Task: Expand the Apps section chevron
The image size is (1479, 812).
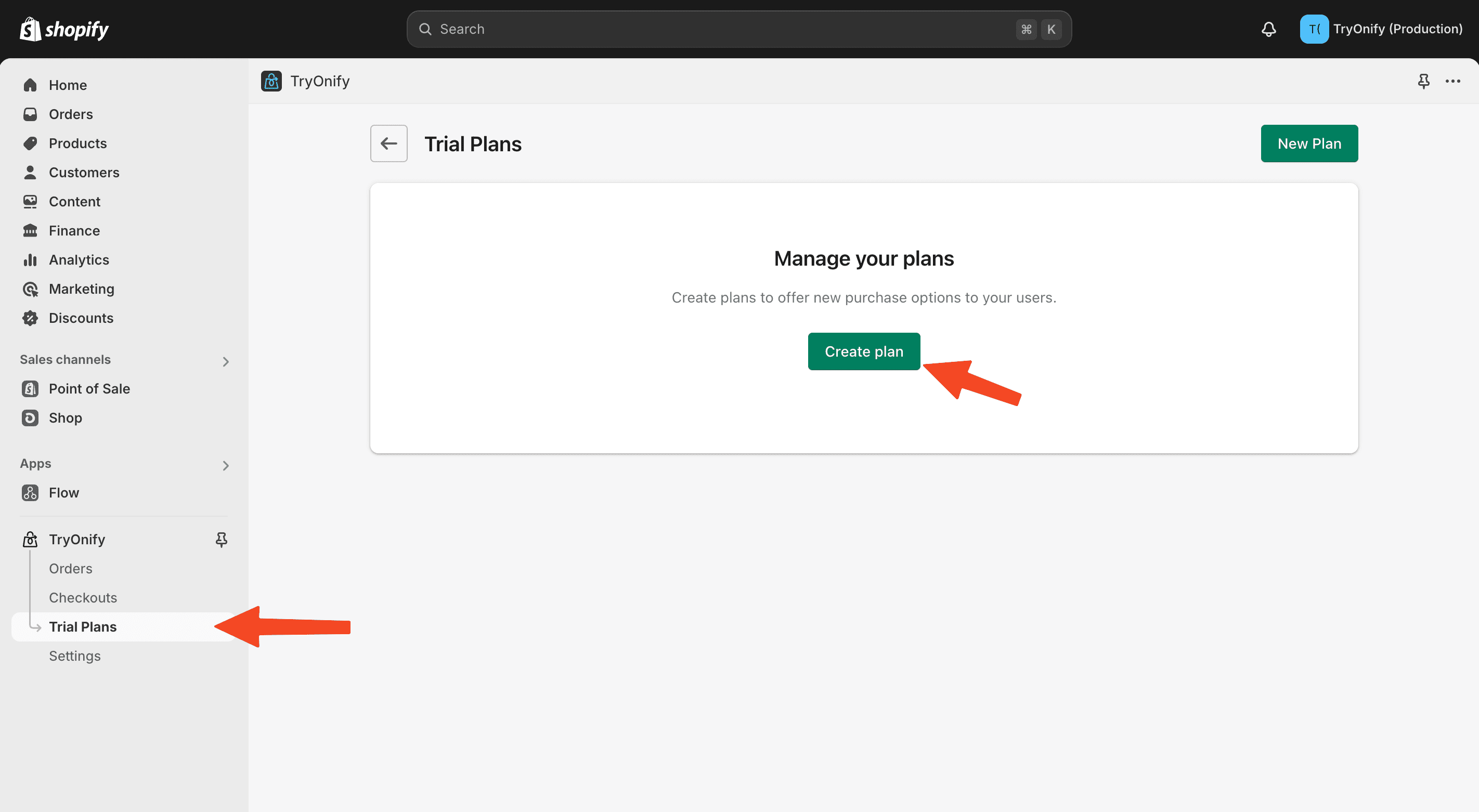Action: click(225, 465)
